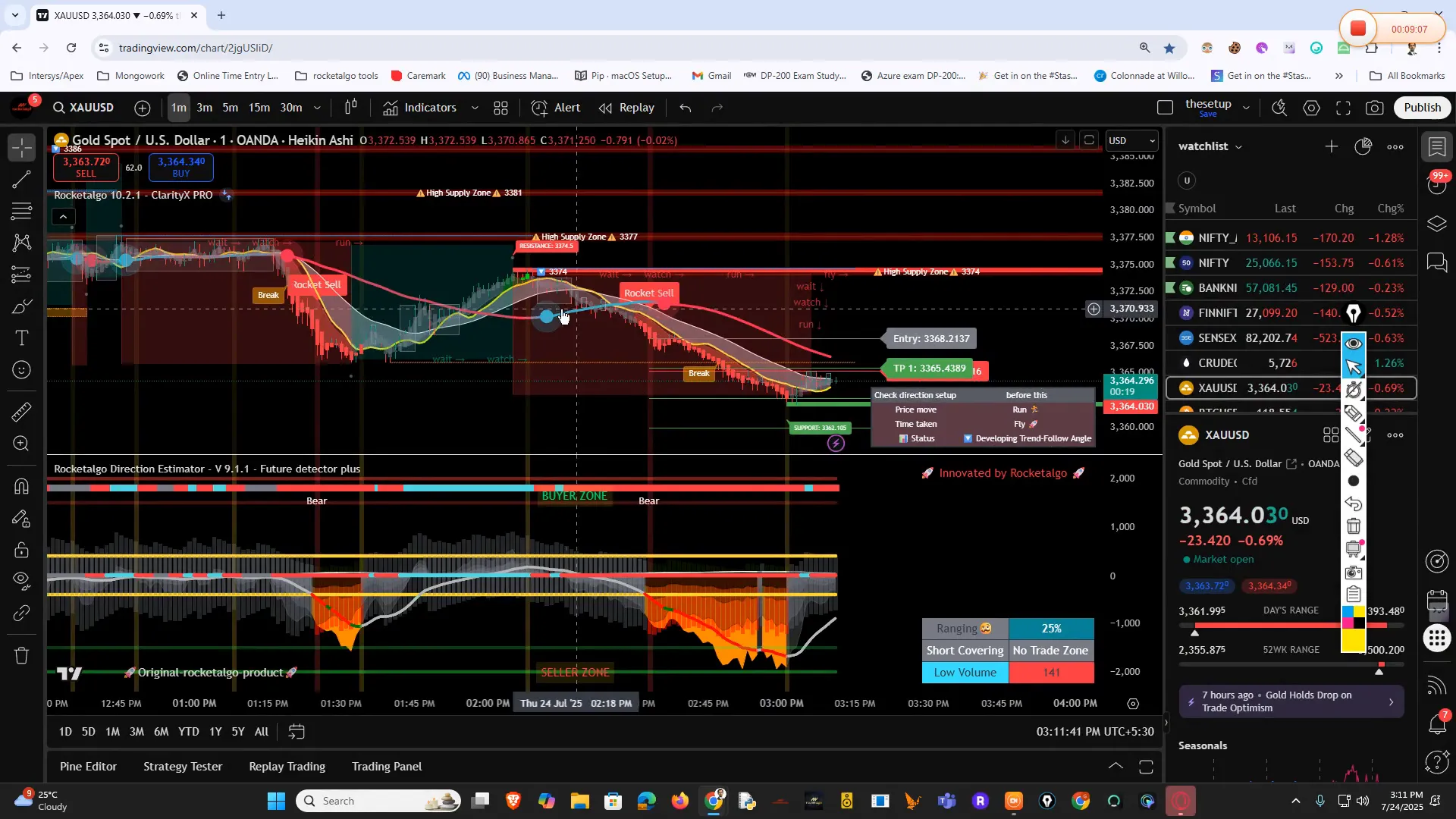Expand the thesetup layout dropdown arrow
This screenshot has width=1456, height=819.
tap(1246, 108)
